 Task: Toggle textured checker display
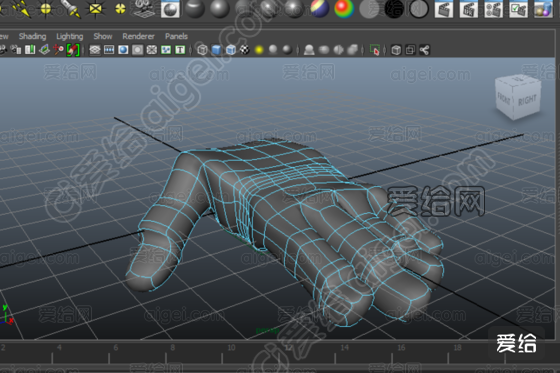click(x=245, y=50)
